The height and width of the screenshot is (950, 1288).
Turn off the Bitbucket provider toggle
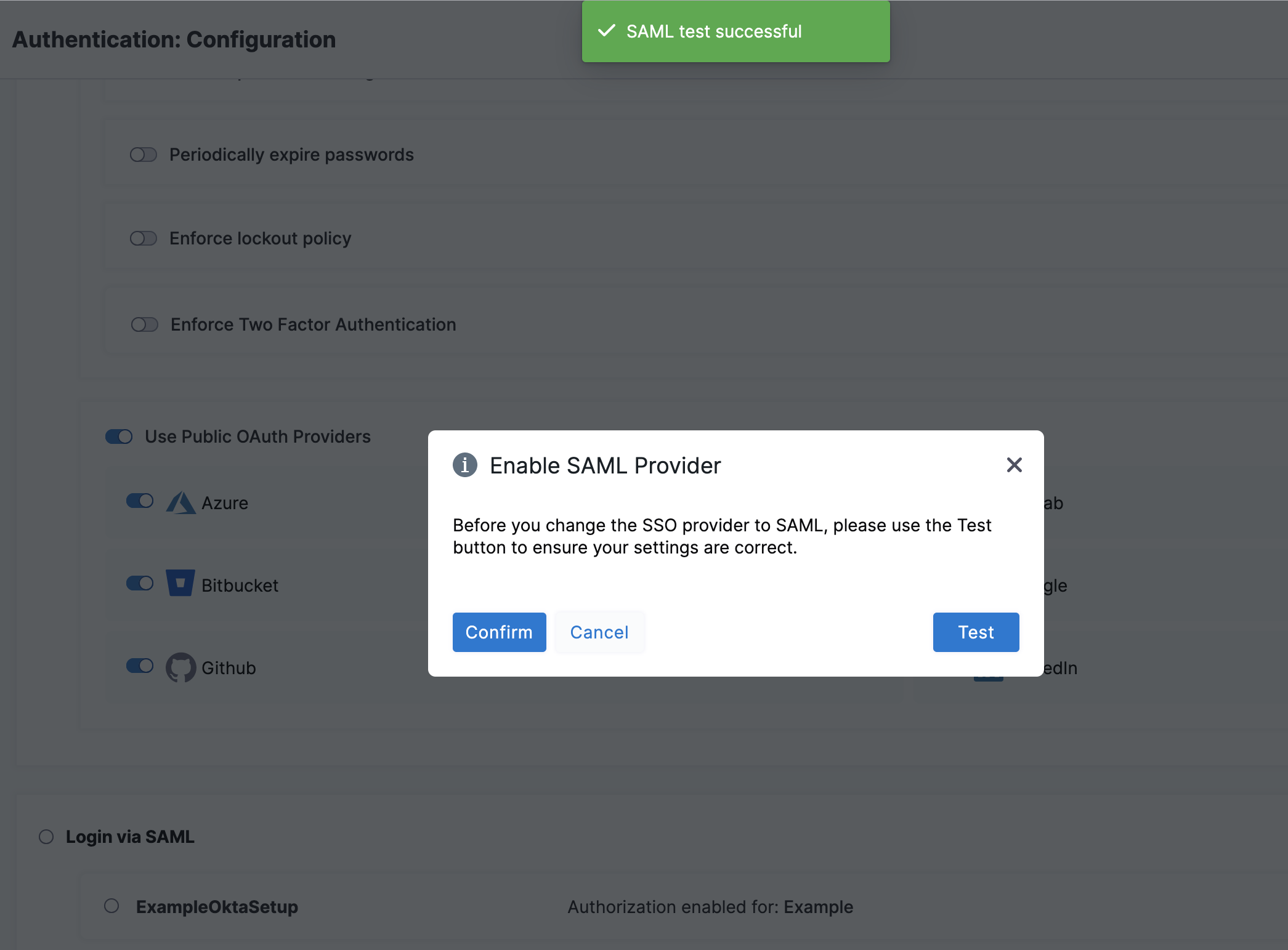pos(140,583)
